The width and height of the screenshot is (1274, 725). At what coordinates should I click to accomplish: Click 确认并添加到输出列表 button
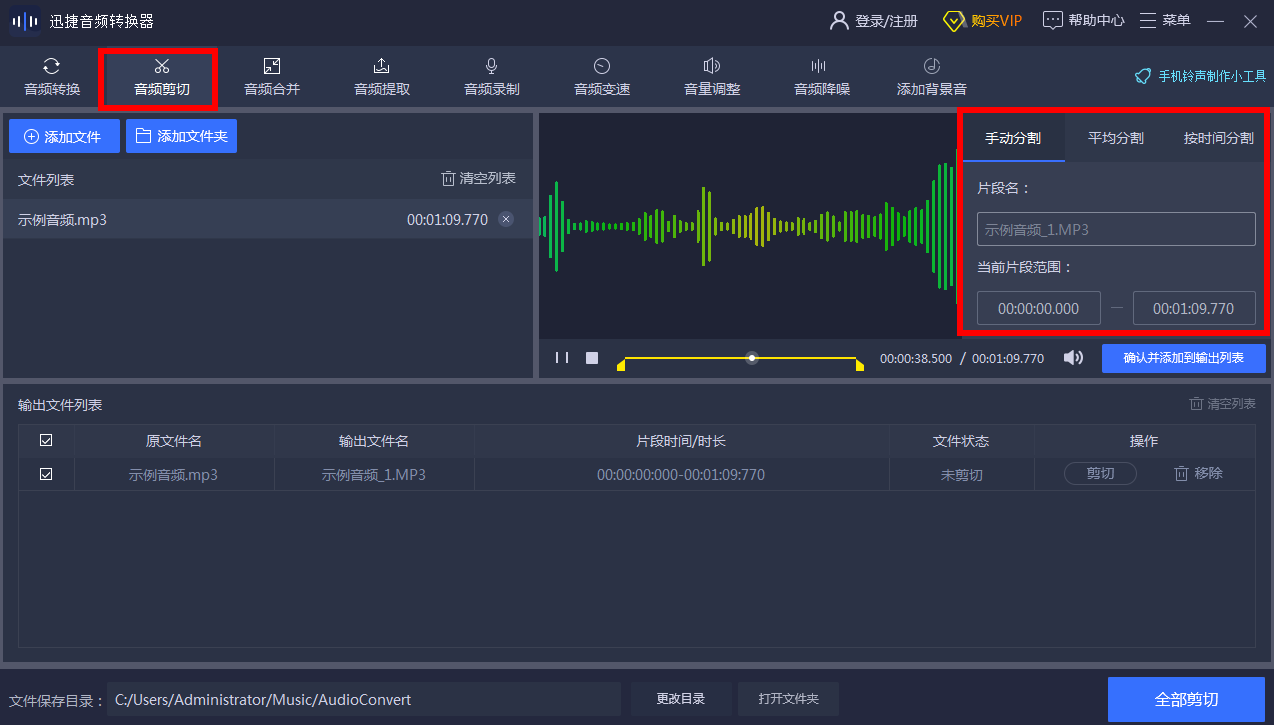(x=1183, y=358)
